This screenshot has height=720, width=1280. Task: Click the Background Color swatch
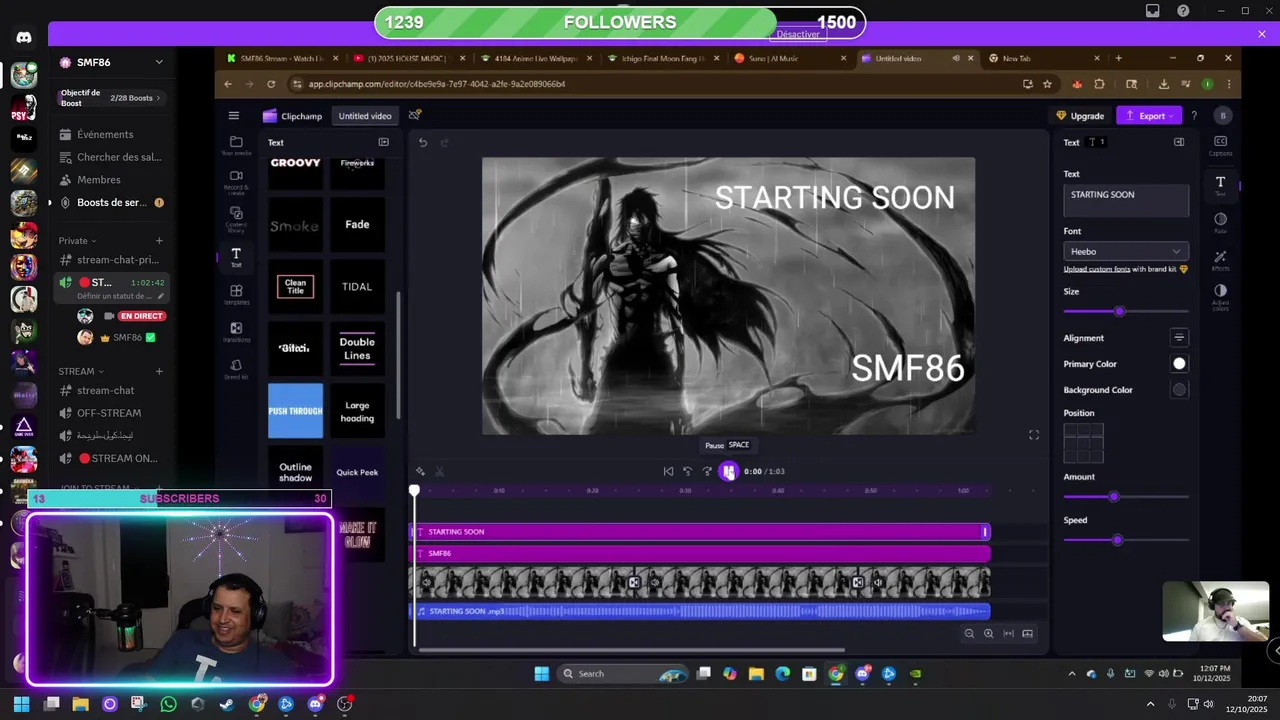tap(1179, 390)
